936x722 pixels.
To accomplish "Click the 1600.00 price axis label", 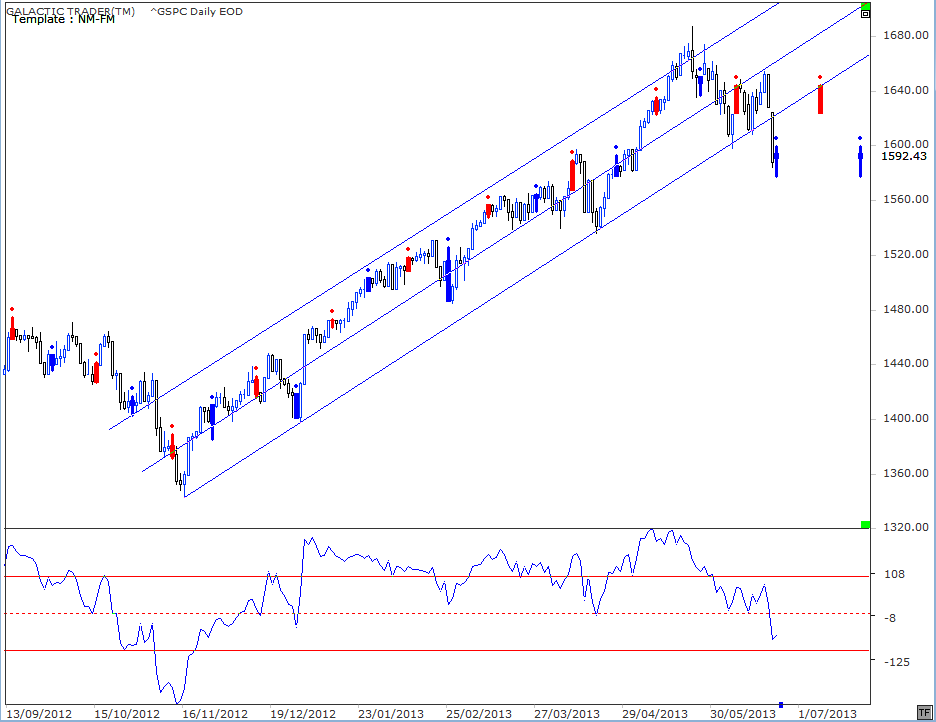I will [906, 144].
